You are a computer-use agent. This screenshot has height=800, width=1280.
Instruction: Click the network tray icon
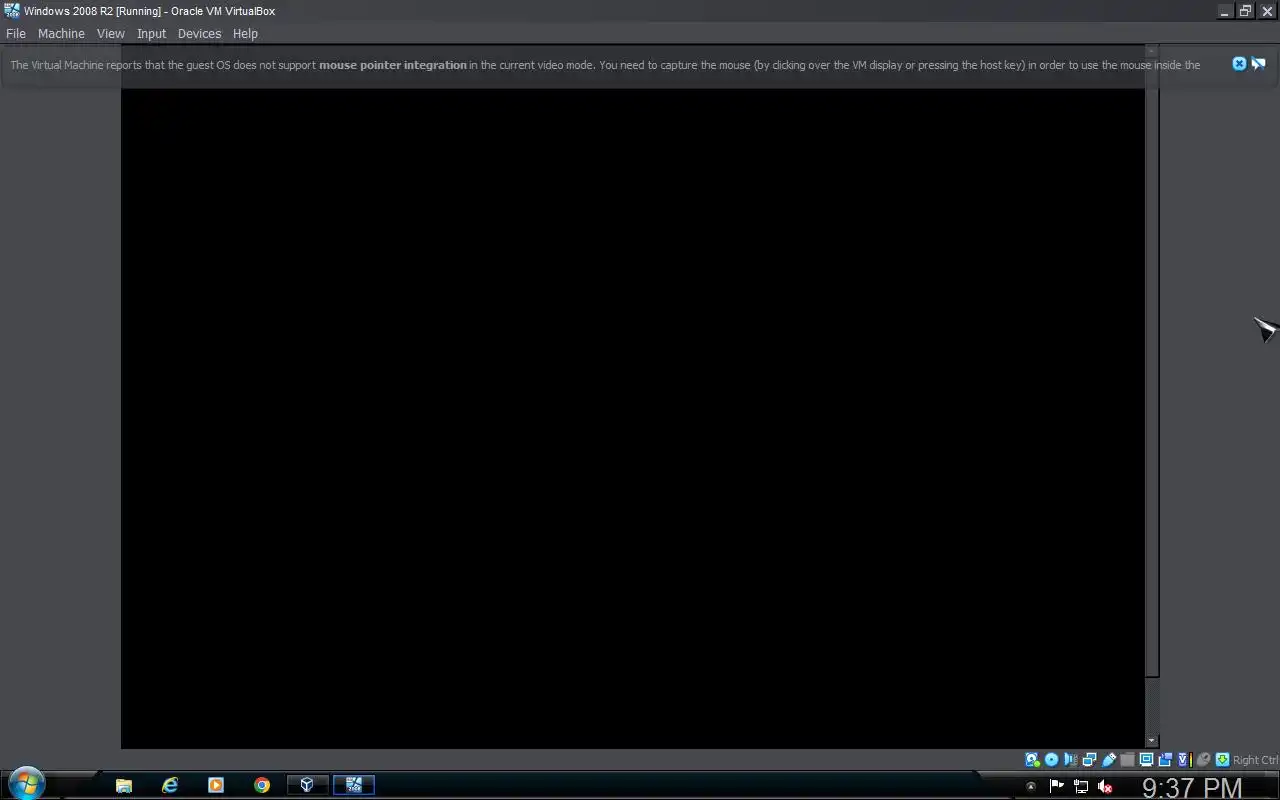click(x=1081, y=786)
